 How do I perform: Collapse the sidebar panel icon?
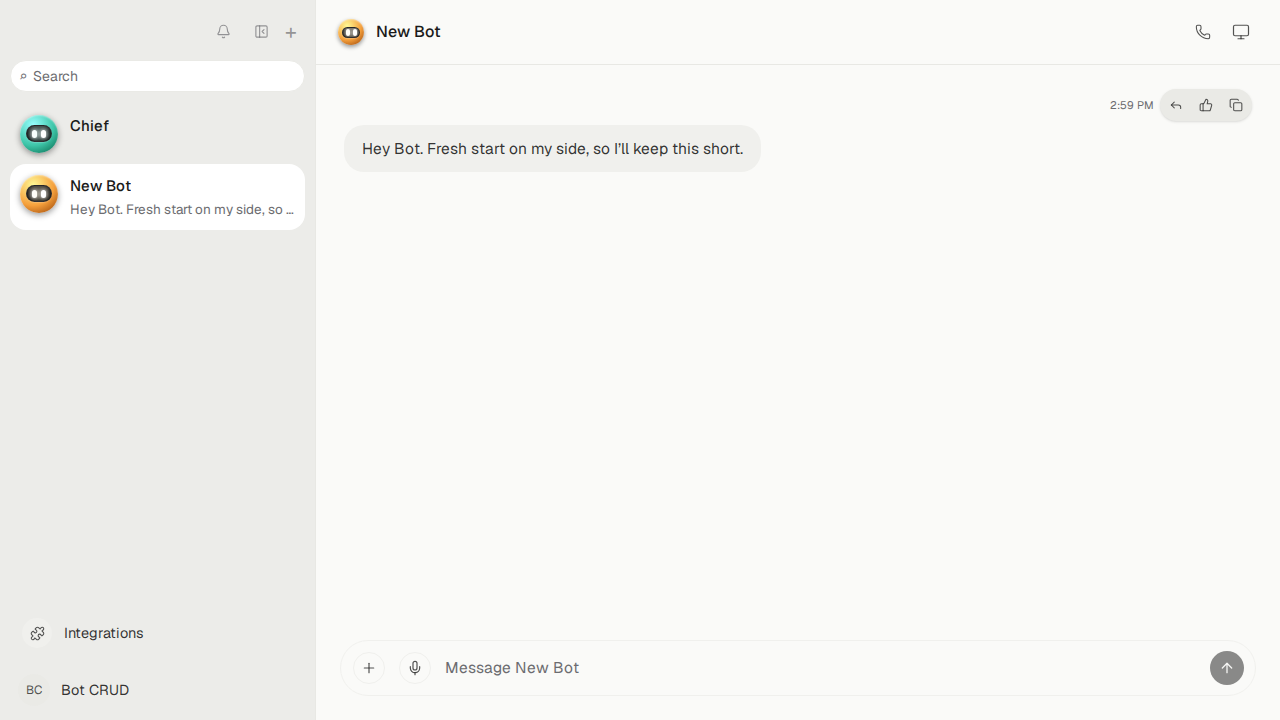point(261,32)
